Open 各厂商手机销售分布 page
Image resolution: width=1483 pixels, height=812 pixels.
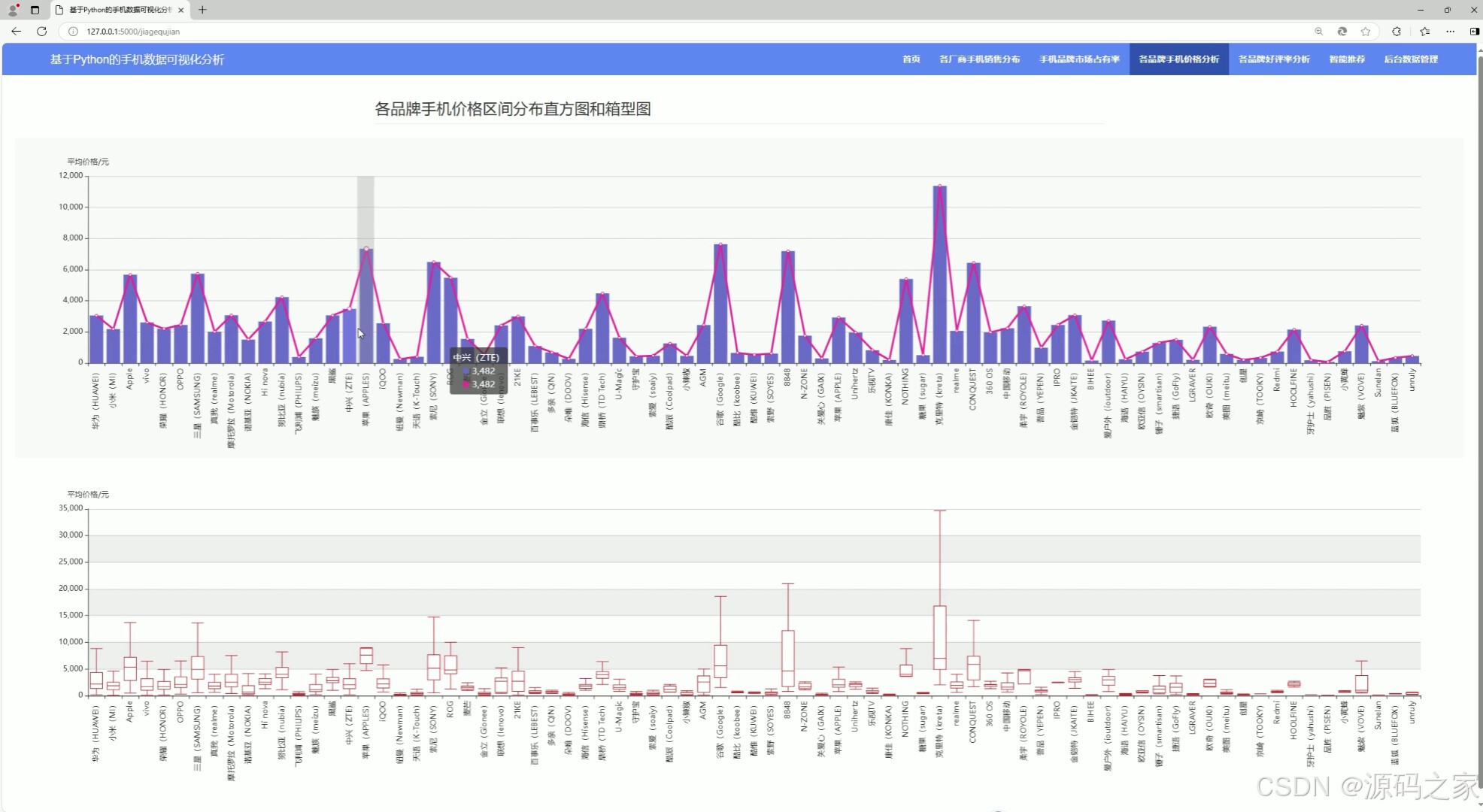(979, 59)
